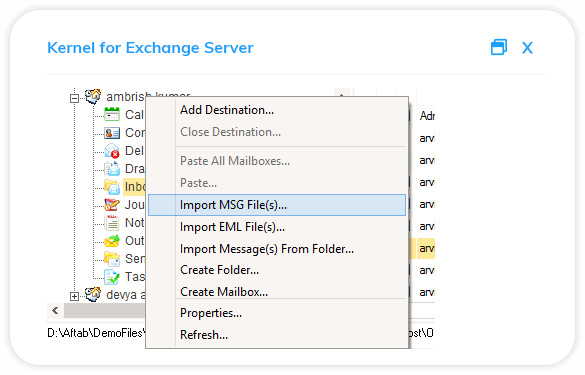Open Properties... from context menu
The width and height of the screenshot is (585, 375).
point(277,313)
